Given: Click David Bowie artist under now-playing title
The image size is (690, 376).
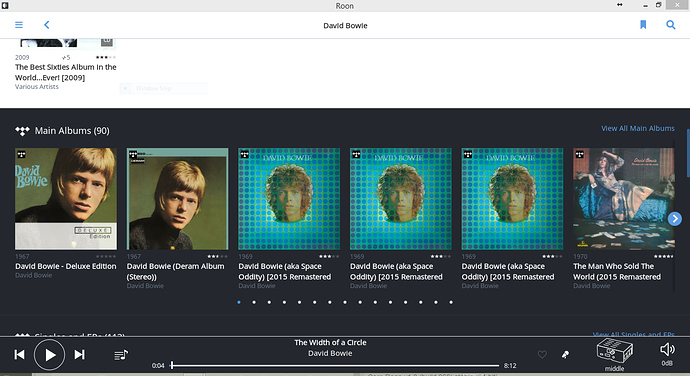Looking at the screenshot, I should click(330, 353).
